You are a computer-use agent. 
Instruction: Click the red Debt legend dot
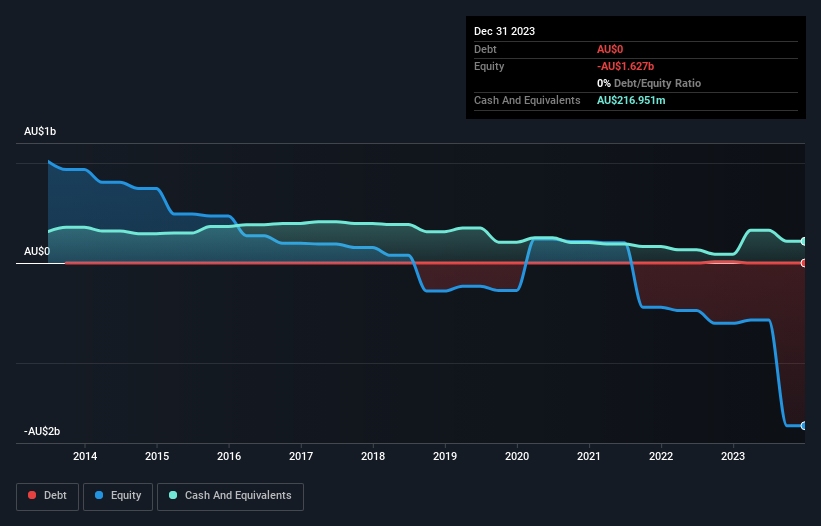click(32, 495)
